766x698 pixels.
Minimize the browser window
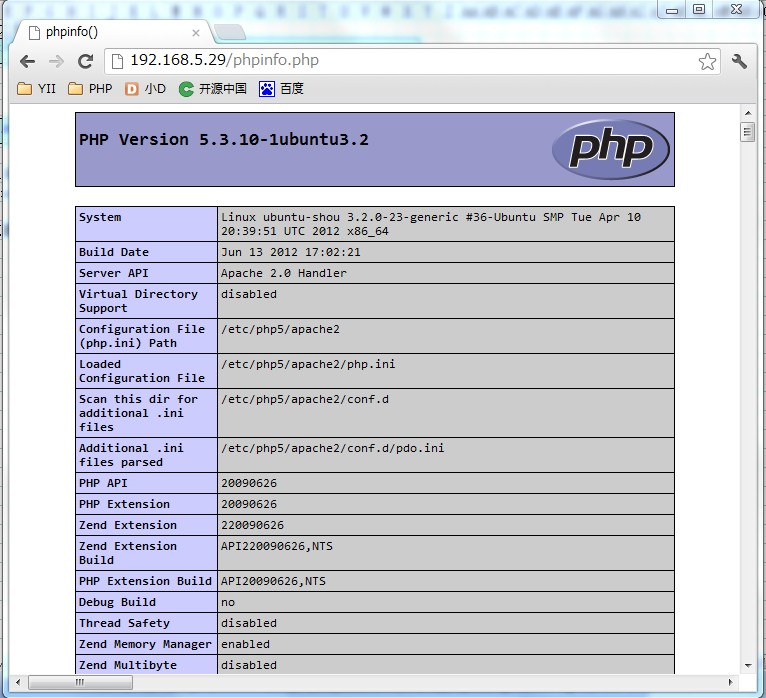(672, 10)
